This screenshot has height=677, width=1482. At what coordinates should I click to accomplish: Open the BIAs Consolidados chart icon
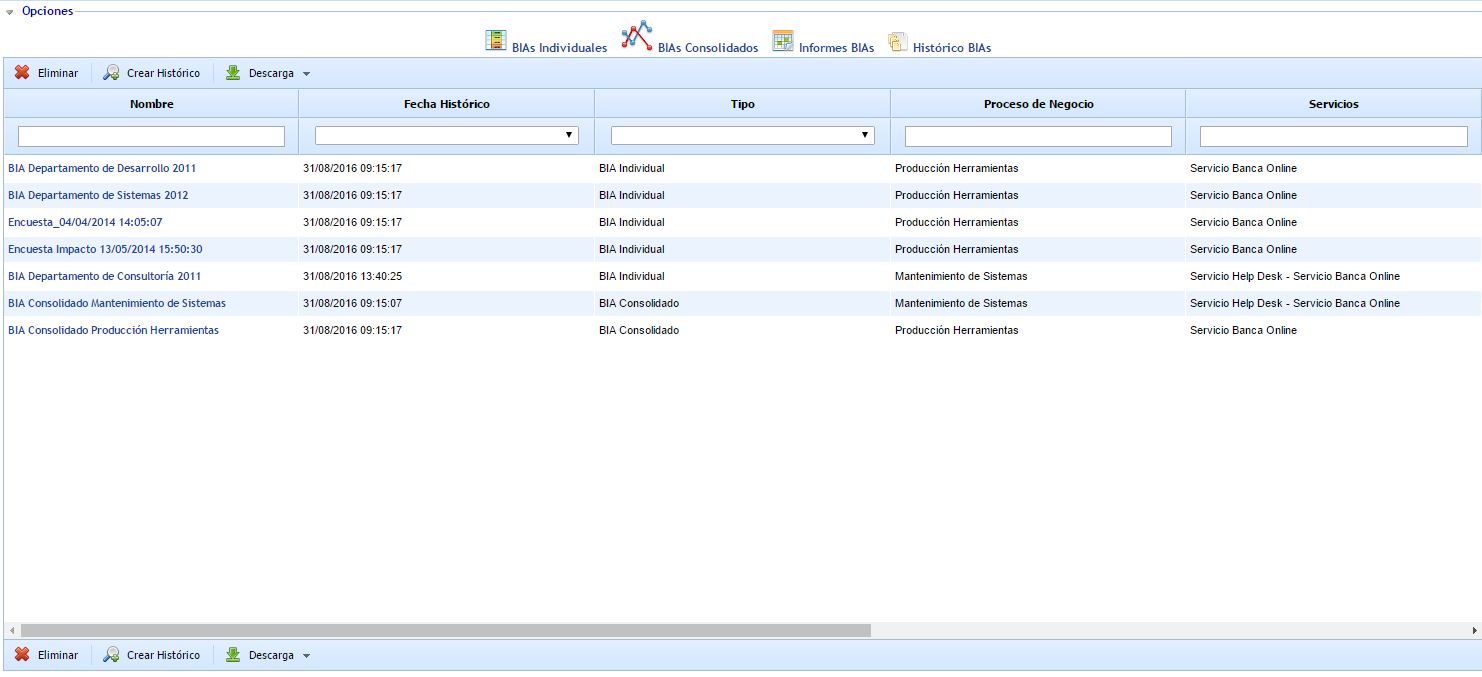636,37
